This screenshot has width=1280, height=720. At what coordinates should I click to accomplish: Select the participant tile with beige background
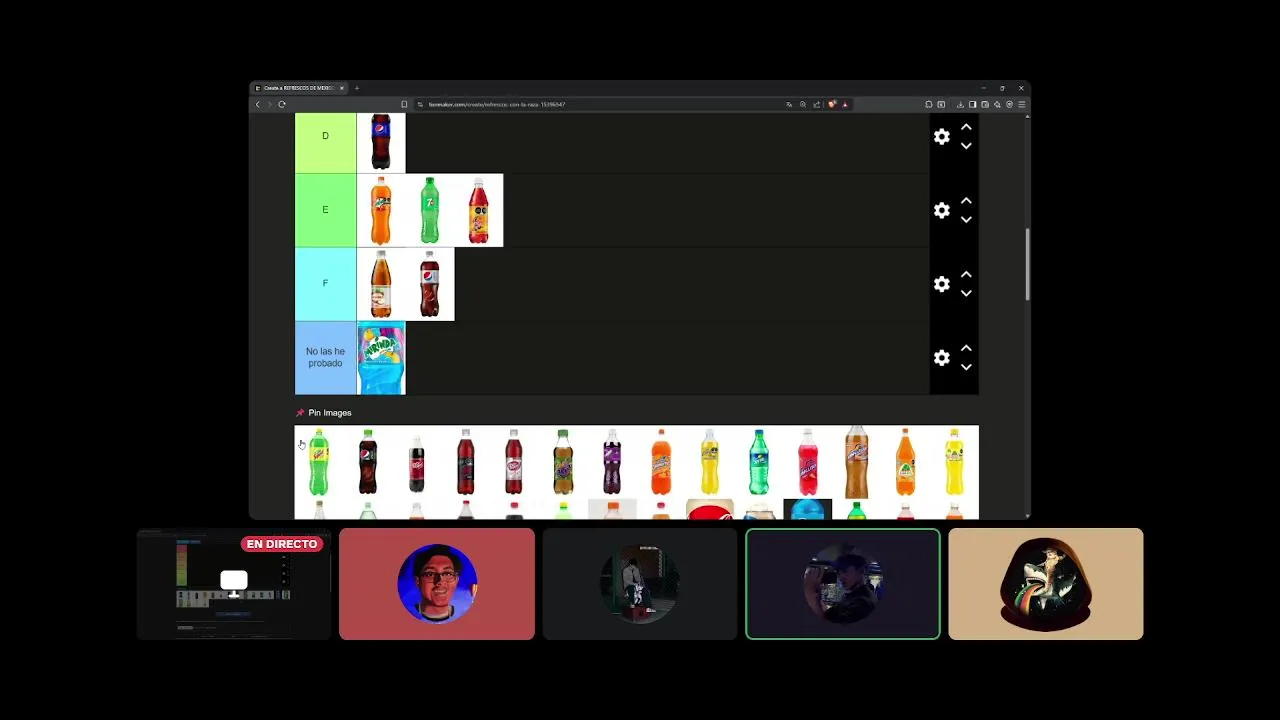point(1046,584)
